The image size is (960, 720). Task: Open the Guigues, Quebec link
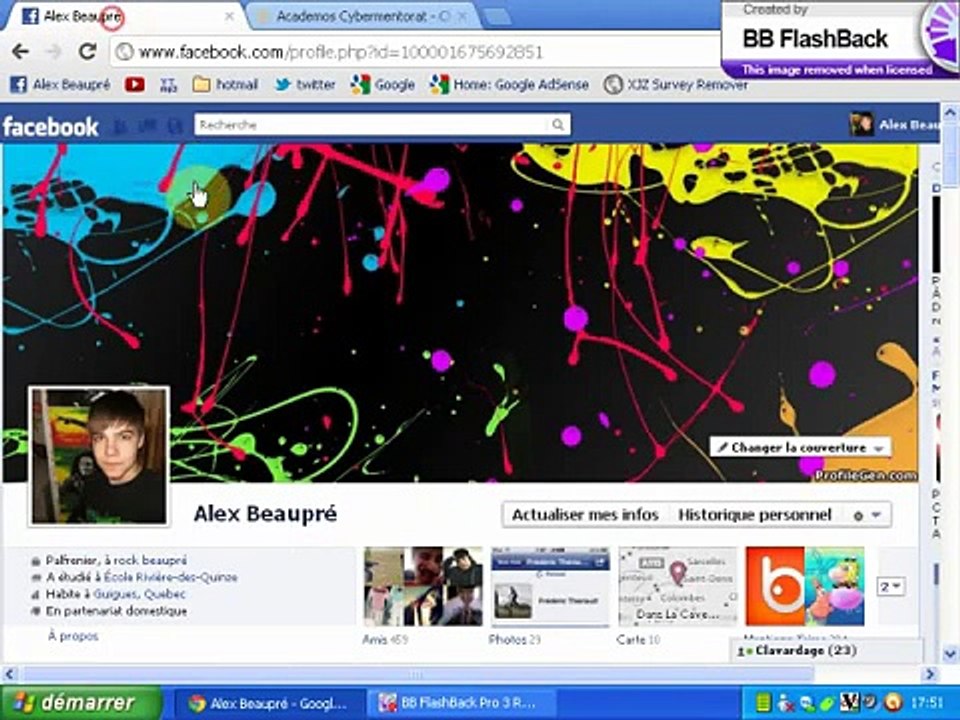click(x=140, y=594)
